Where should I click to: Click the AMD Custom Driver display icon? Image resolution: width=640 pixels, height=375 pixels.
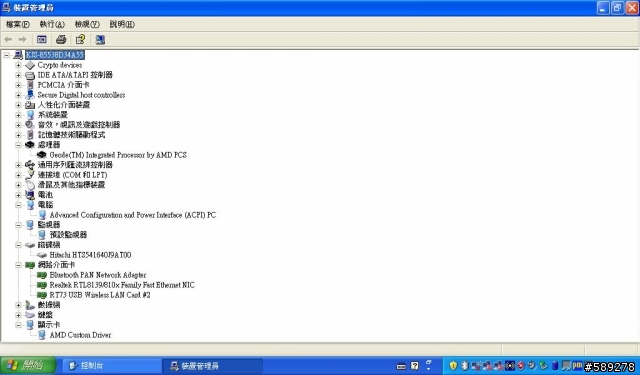point(42,335)
